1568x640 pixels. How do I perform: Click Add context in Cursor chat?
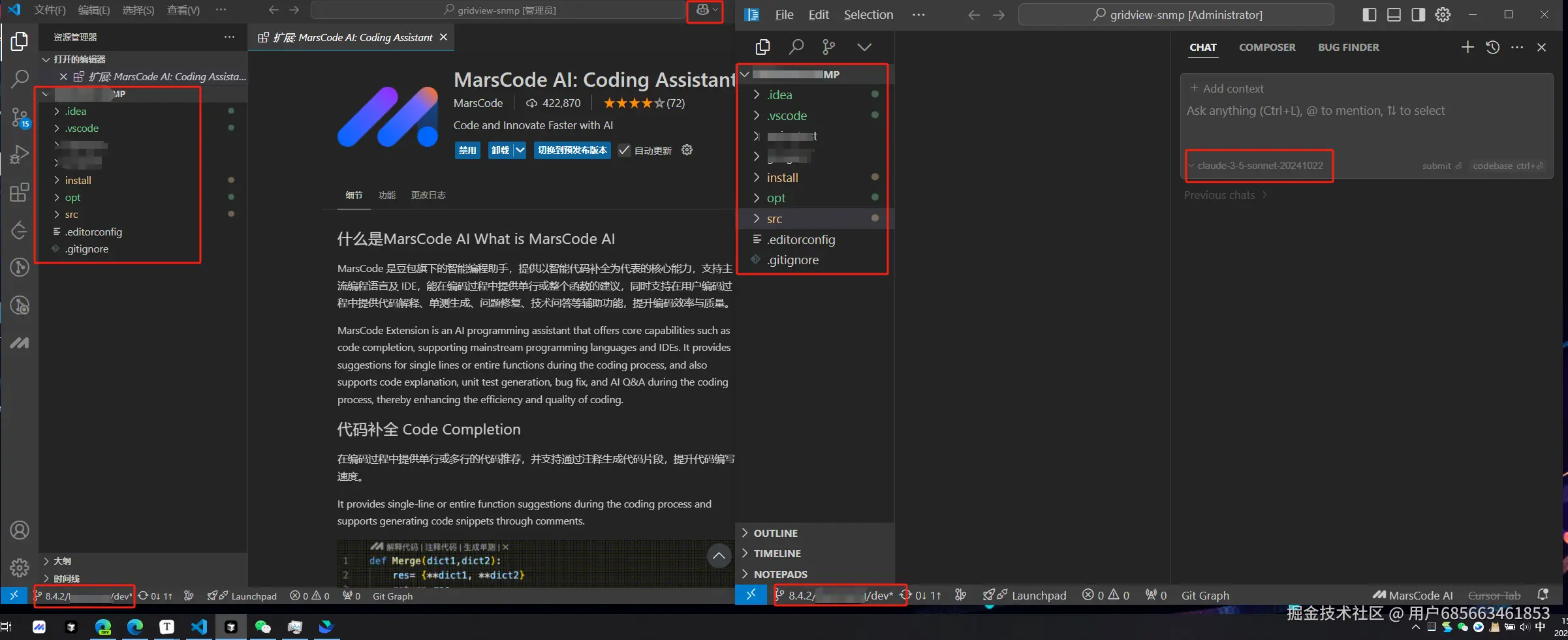pos(1227,89)
